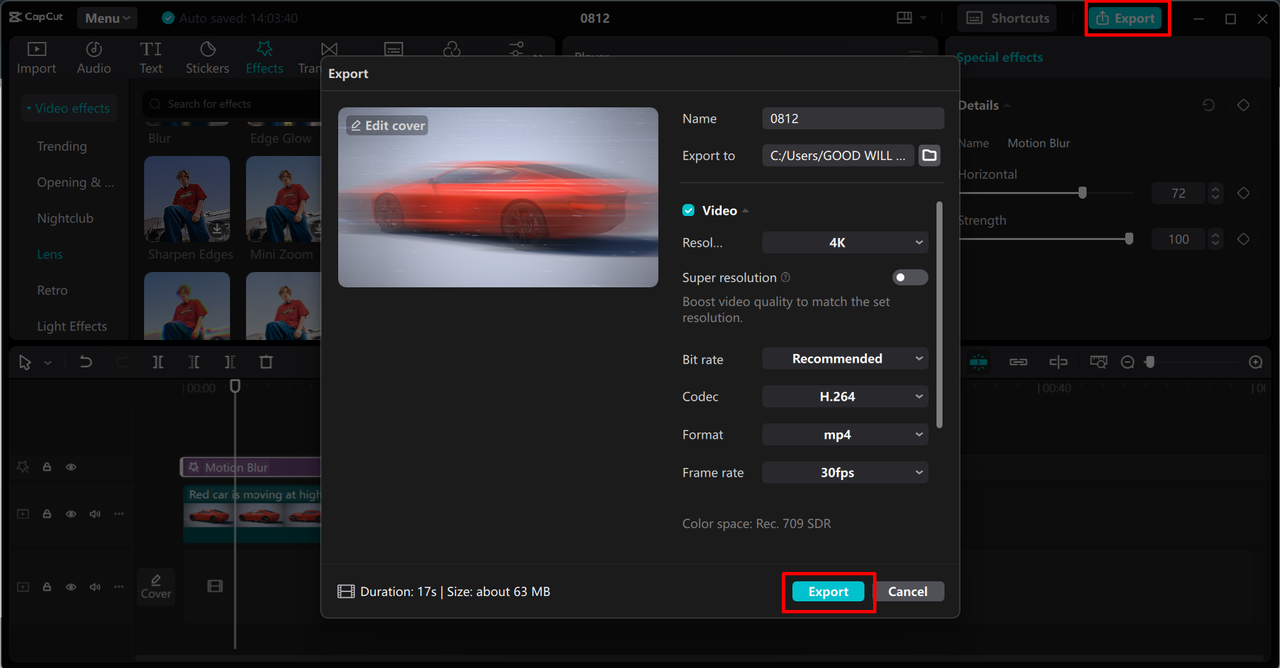Open the Import tab
This screenshot has width=1280, height=668.
click(36, 58)
